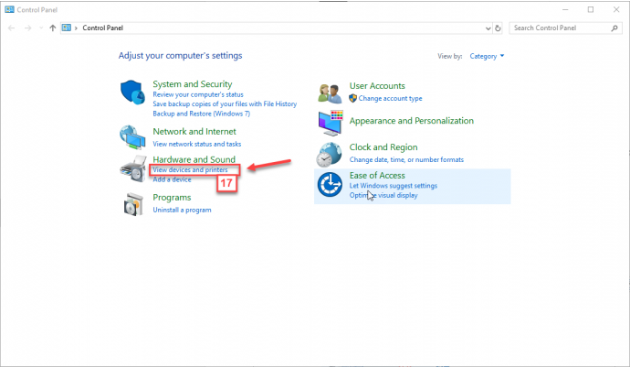
Task: Select the Hardware and Sound printer icon
Action: [x=133, y=169]
